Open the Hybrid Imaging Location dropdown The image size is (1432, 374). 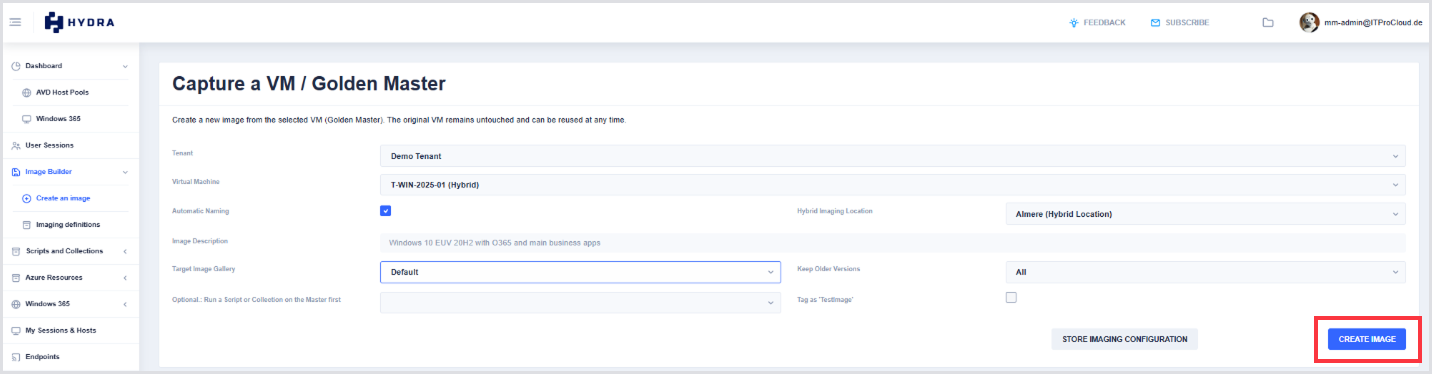click(1205, 214)
